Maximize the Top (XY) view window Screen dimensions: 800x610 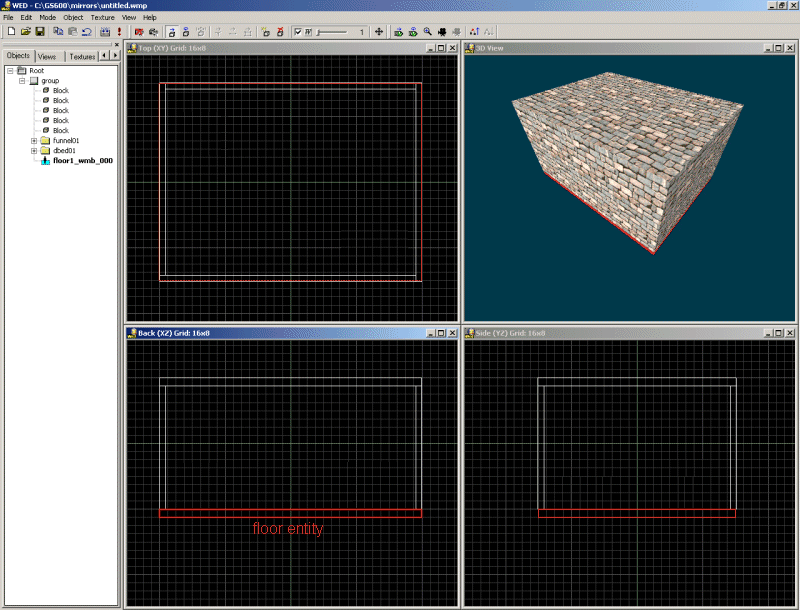(x=441, y=48)
